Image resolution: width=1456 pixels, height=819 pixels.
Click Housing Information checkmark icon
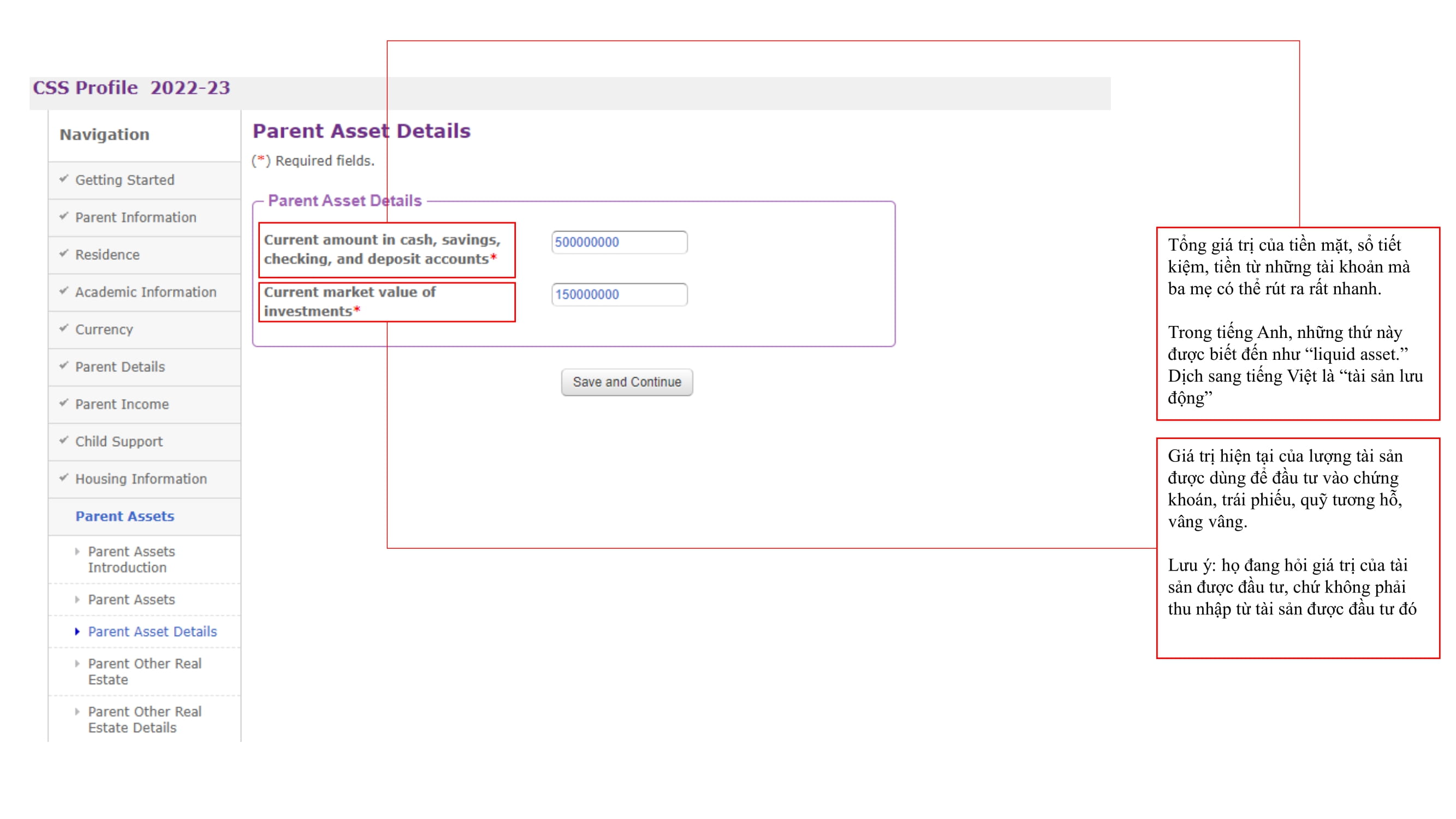click(x=64, y=477)
